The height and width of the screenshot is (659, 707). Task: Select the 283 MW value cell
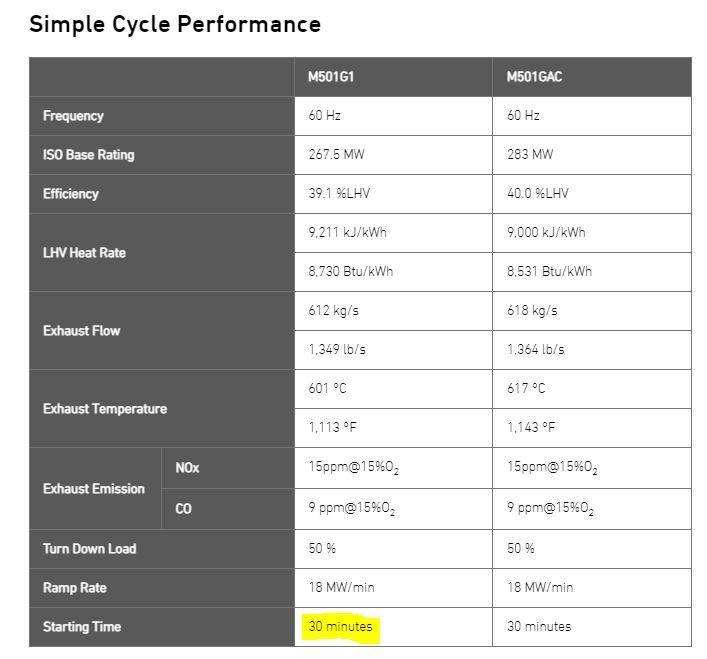[x=592, y=155]
